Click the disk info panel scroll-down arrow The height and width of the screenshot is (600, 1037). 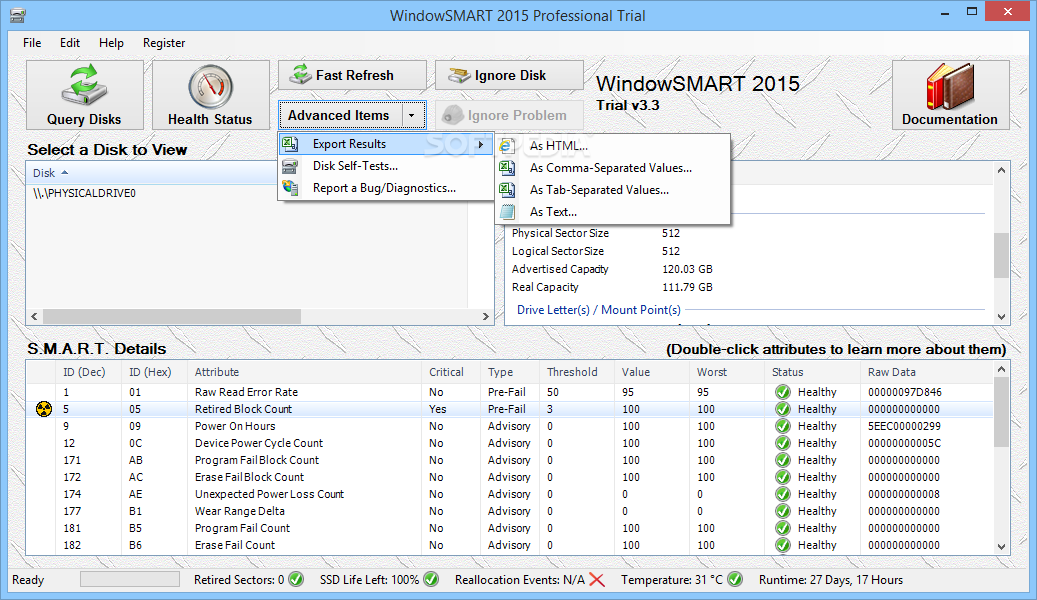1001,317
